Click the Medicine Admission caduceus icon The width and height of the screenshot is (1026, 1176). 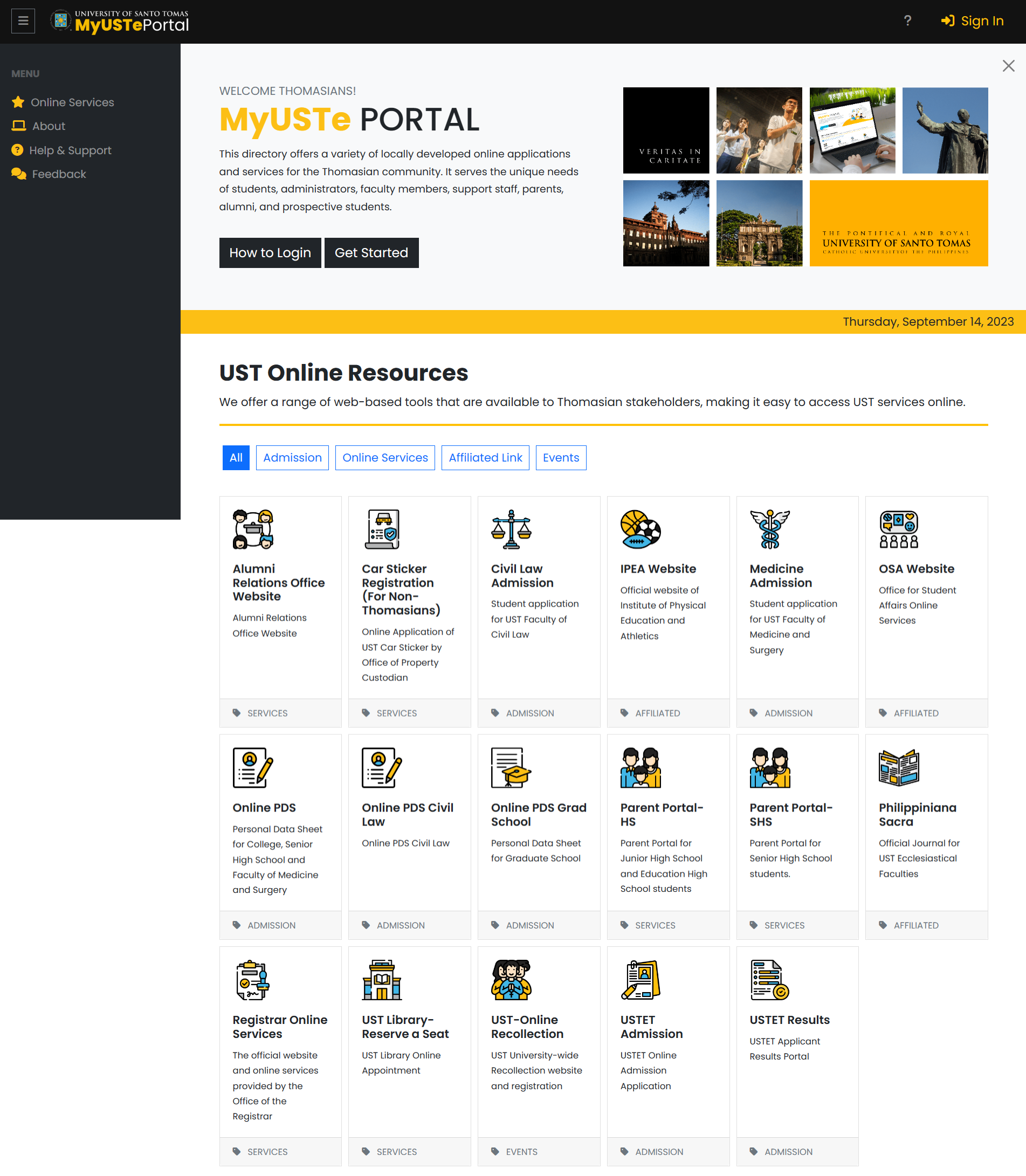tap(770, 529)
